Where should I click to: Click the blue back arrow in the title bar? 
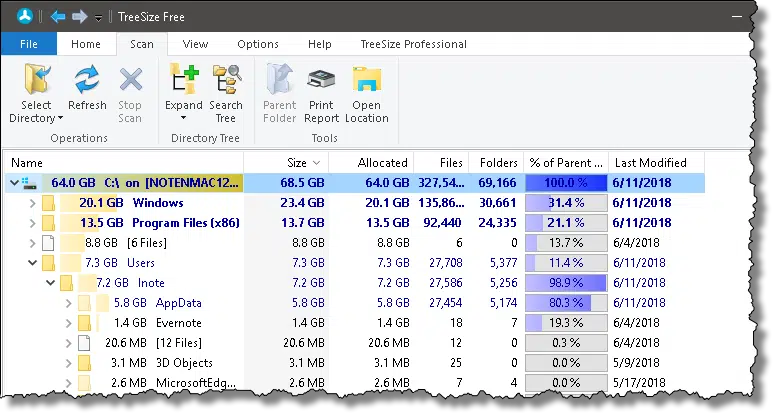[58, 17]
